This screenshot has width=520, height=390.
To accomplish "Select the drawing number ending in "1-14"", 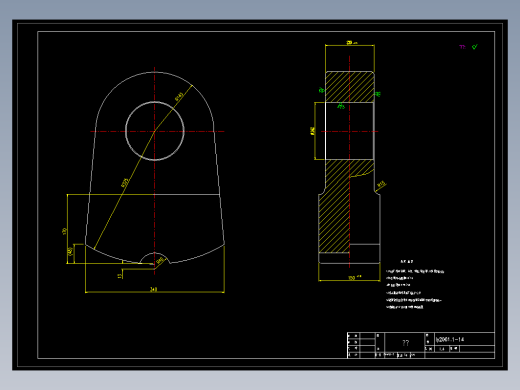I will tap(450, 340).
